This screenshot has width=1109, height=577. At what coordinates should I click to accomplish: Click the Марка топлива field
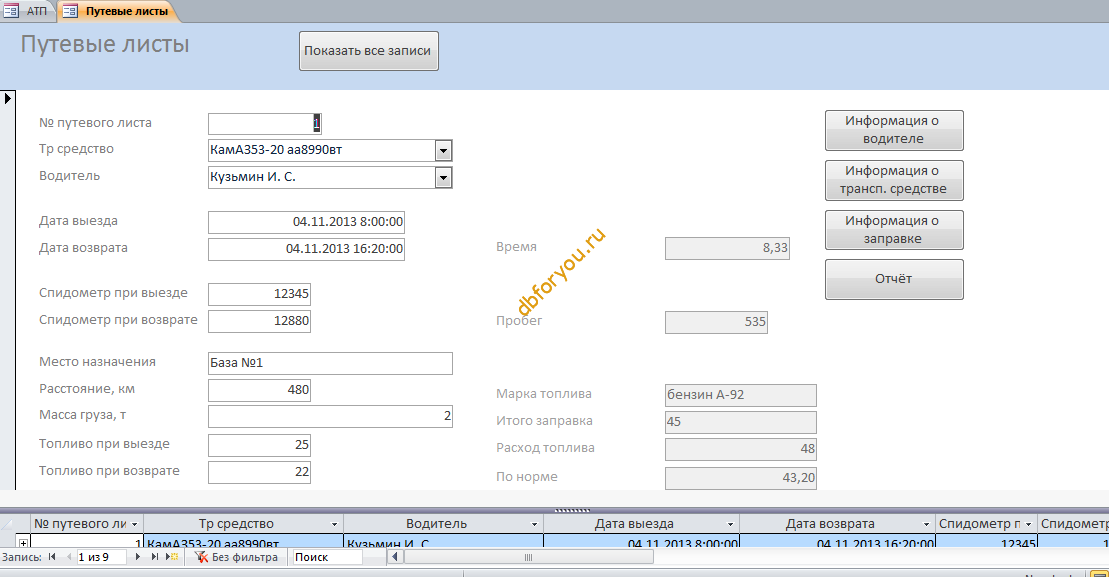pos(741,395)
